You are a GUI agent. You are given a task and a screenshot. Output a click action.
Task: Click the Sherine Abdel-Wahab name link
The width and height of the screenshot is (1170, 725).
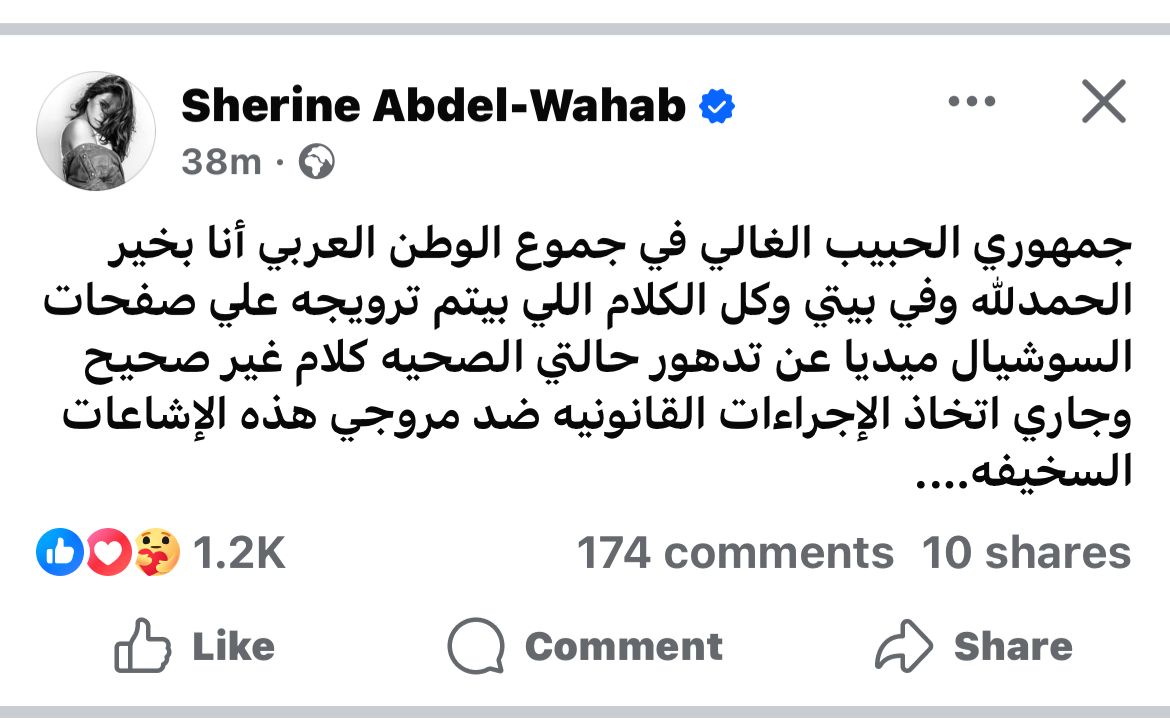point(433,106)
